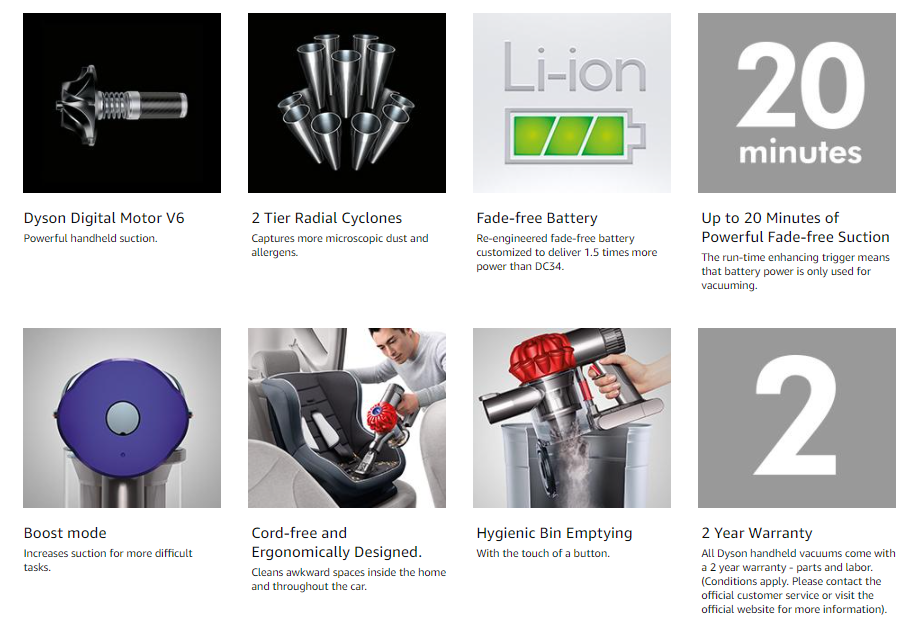This screenshot has height=627, width=924.
Task: View the bin emptying vacuum photo
Action: [572, 418]
